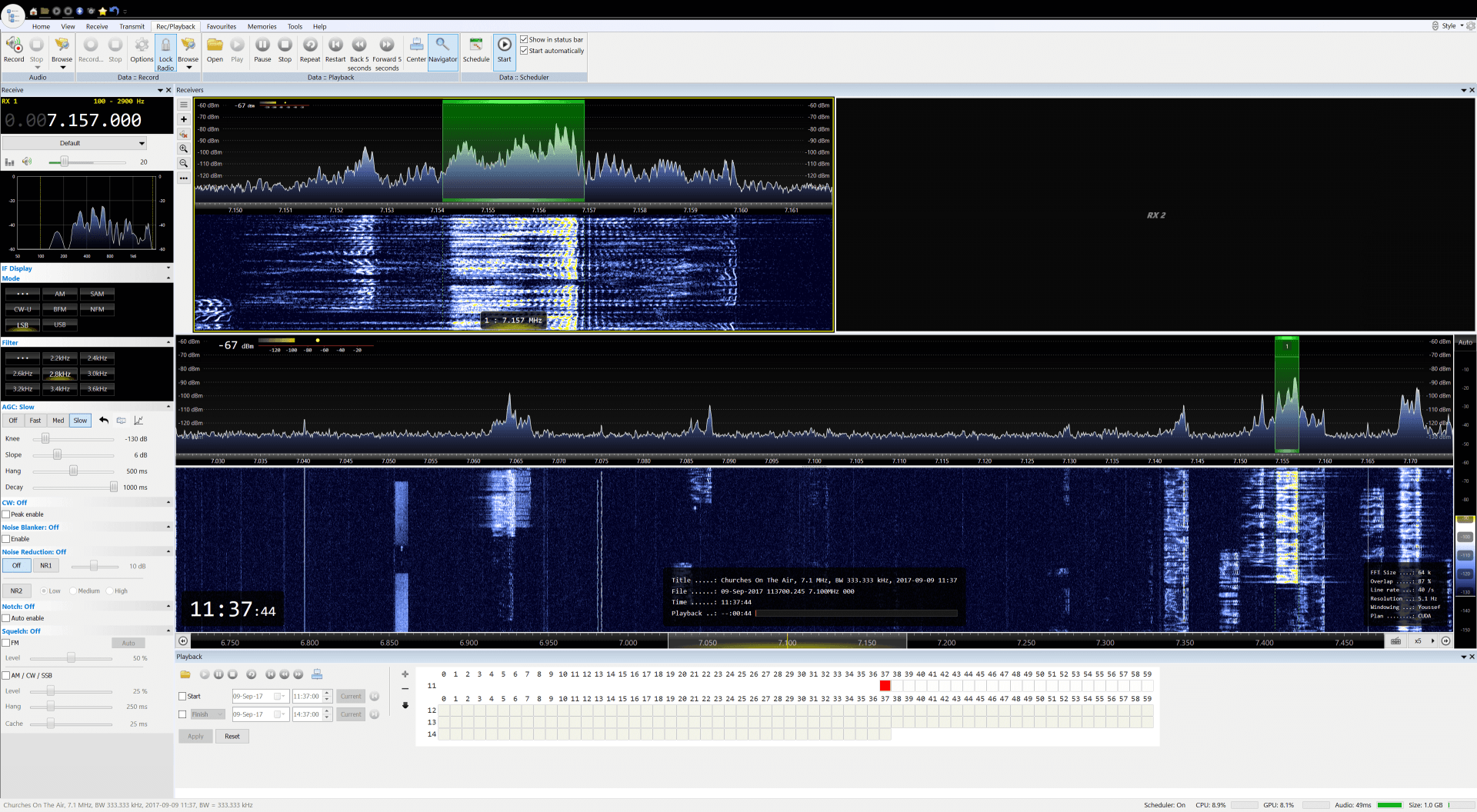The height and width of the screenshot is (812, 1477).
Task: Click the Reset button in Playback panel
Action: click(232, 736)
